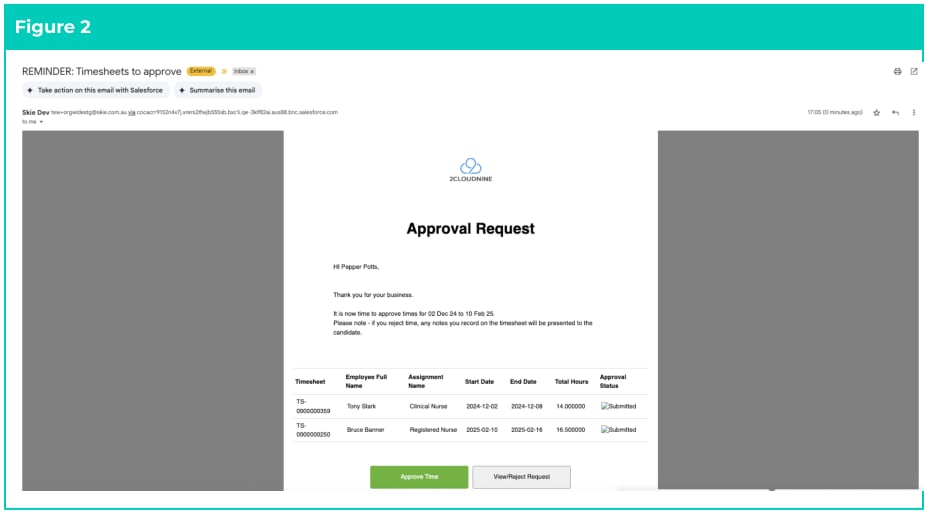928x512 pixels.
Task: Click the subject 'REMINDER: Timesheets to approve'
Action: point(102,71)
